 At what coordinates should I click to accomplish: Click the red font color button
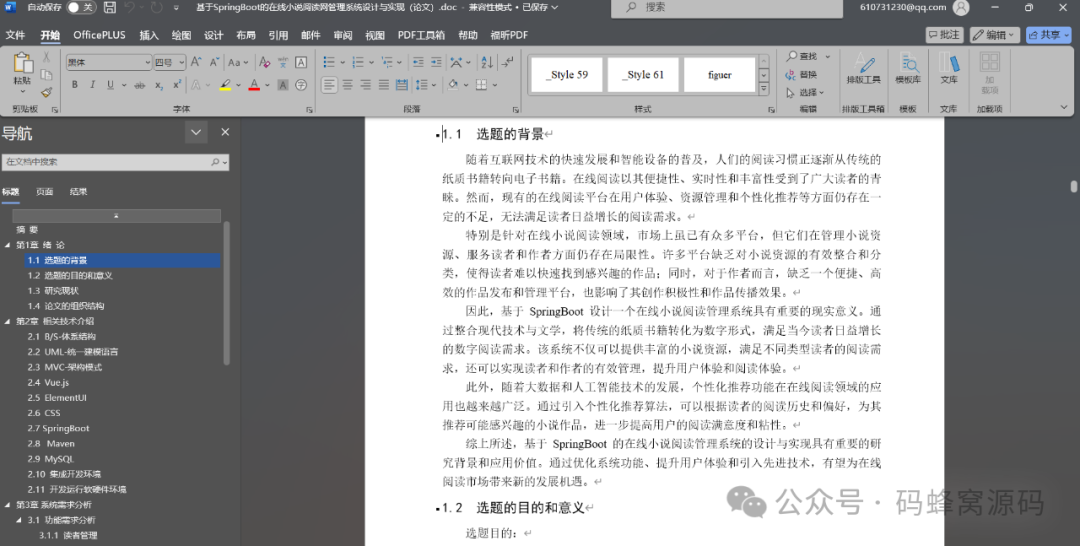[254, 85]
